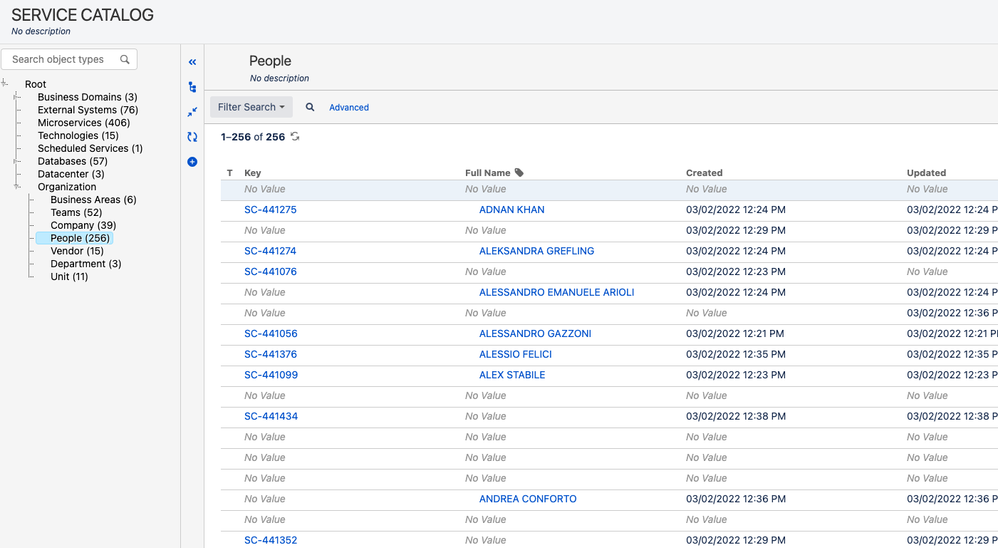This screenshot has height=548, width=998.
Task: Select External Systems (76) object type
Action: click(88, 109)
